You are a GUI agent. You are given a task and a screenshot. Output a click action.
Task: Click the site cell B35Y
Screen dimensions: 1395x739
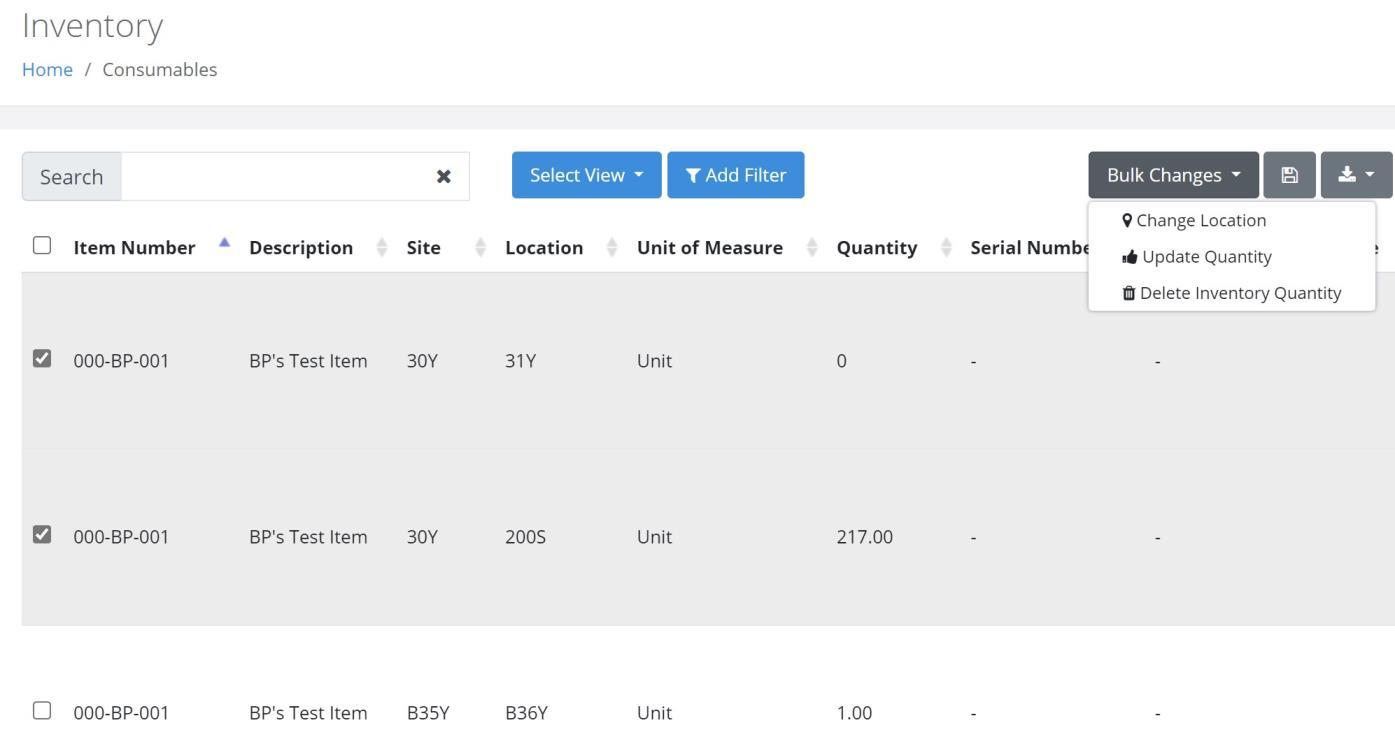[428, 713]
